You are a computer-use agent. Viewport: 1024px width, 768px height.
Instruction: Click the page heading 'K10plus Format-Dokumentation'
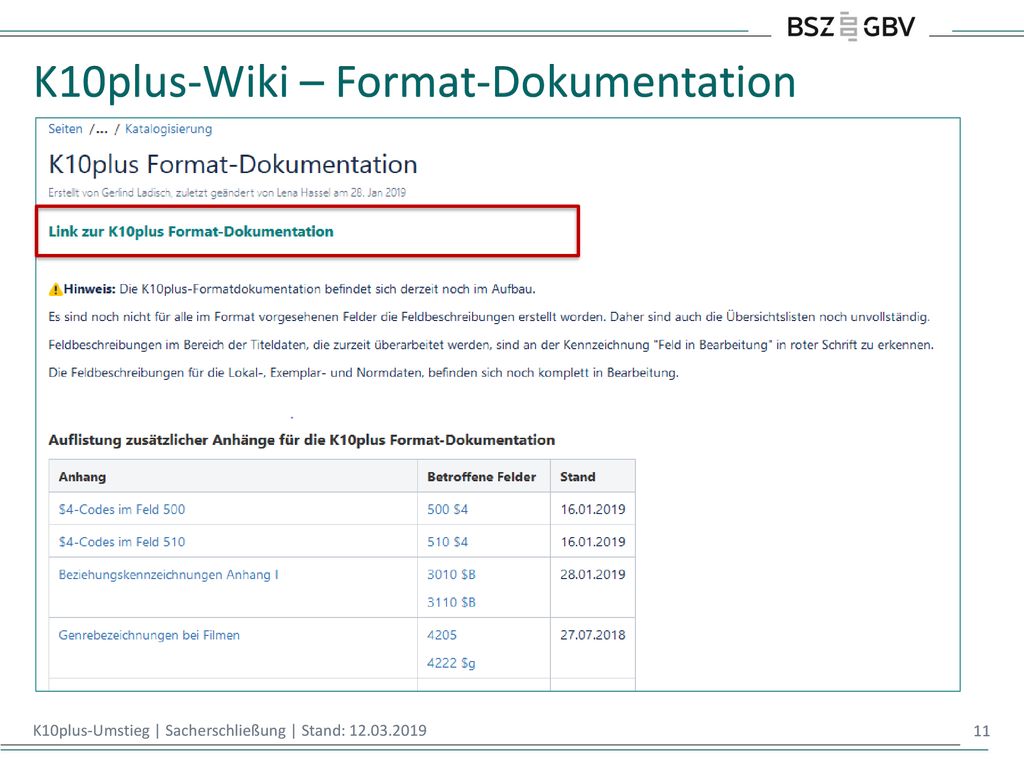233,165
